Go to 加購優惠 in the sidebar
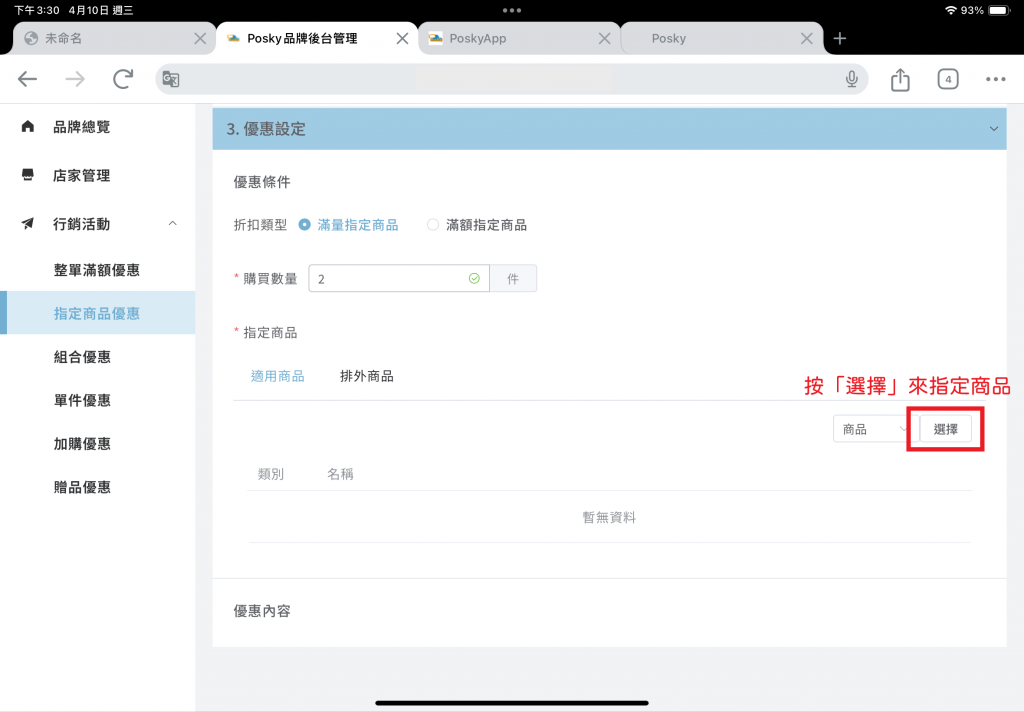Screen dimensions: 1024x712 pyautogui.click(x=82, y=444)
